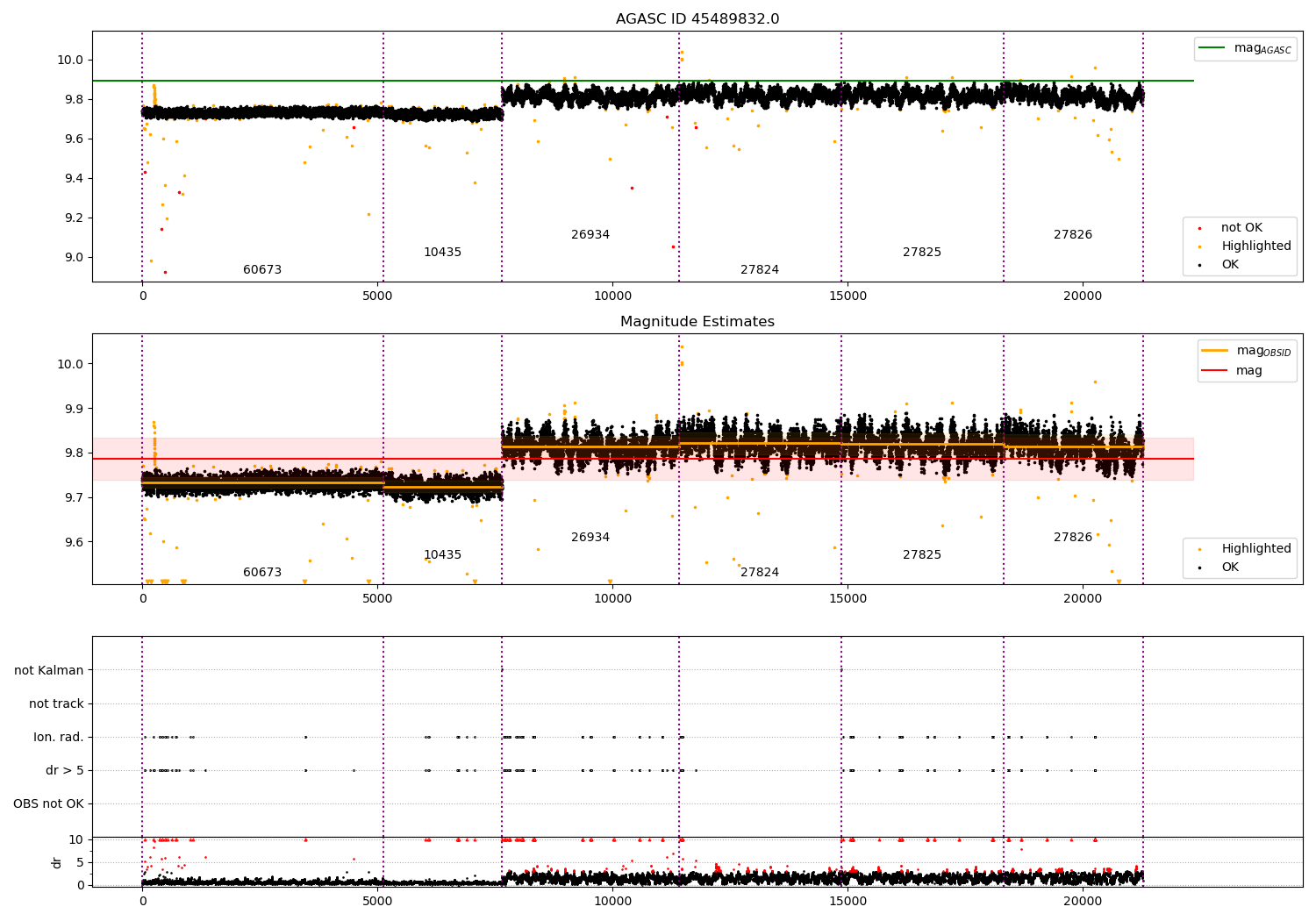Click the red line sample beside mag
Screen dimensions: 1316x921
[x=1215, y=371]
